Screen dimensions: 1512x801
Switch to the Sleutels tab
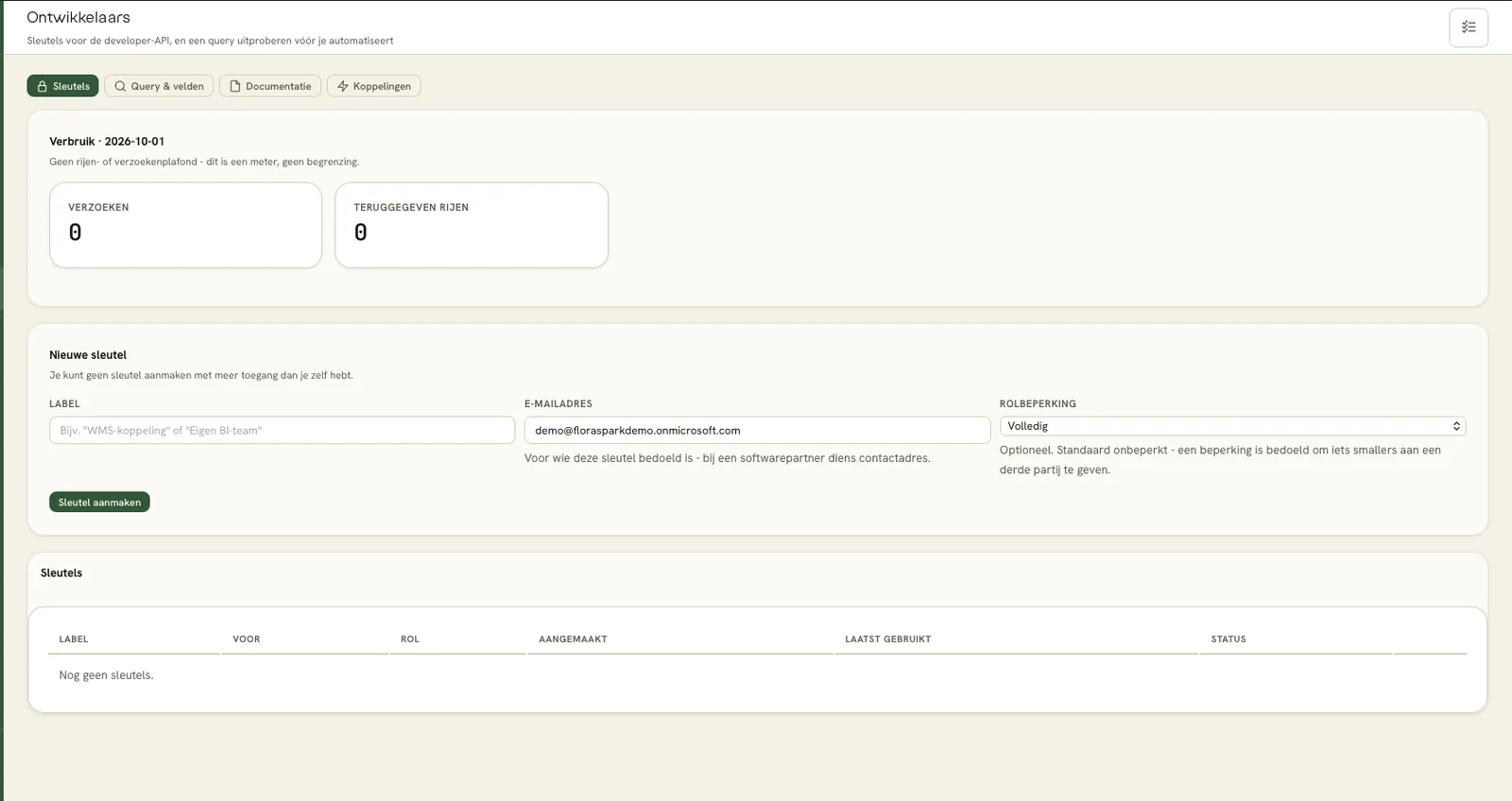(x=62, y=86)
